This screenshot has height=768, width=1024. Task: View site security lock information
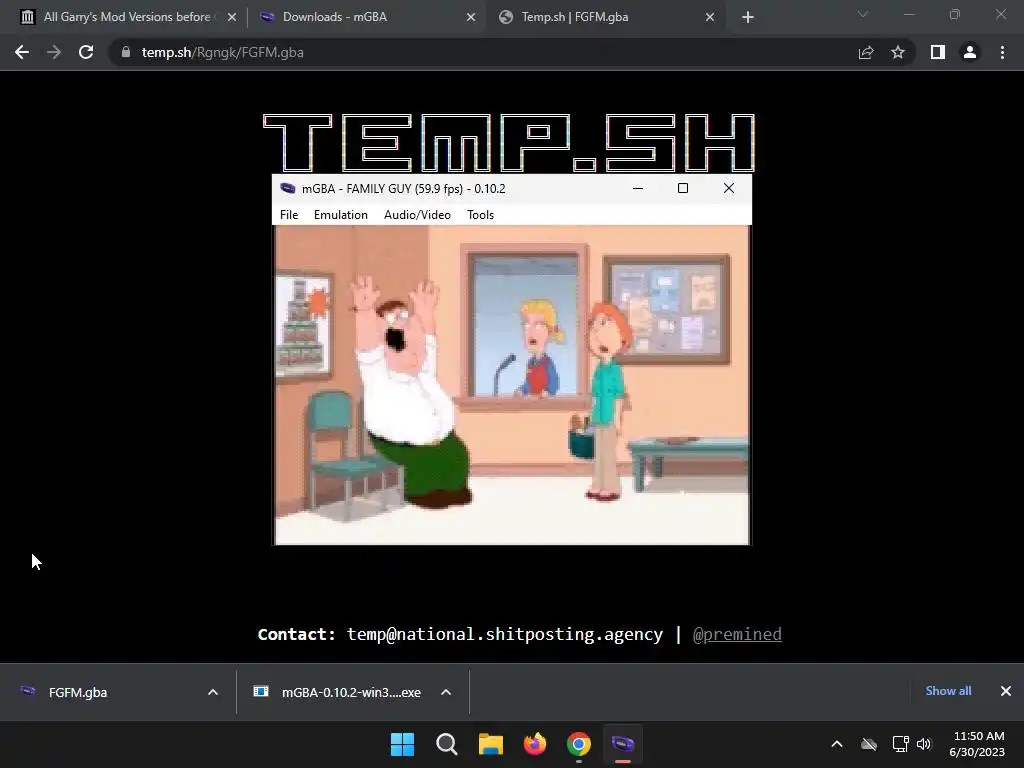[125, 52]
